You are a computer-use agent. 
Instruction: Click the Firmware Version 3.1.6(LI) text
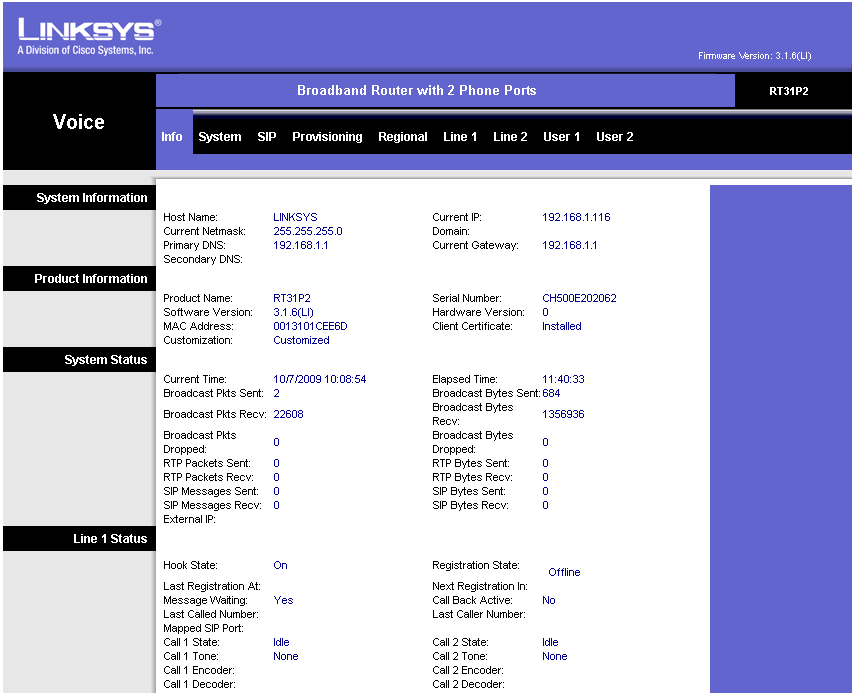(x=754, y=56)
